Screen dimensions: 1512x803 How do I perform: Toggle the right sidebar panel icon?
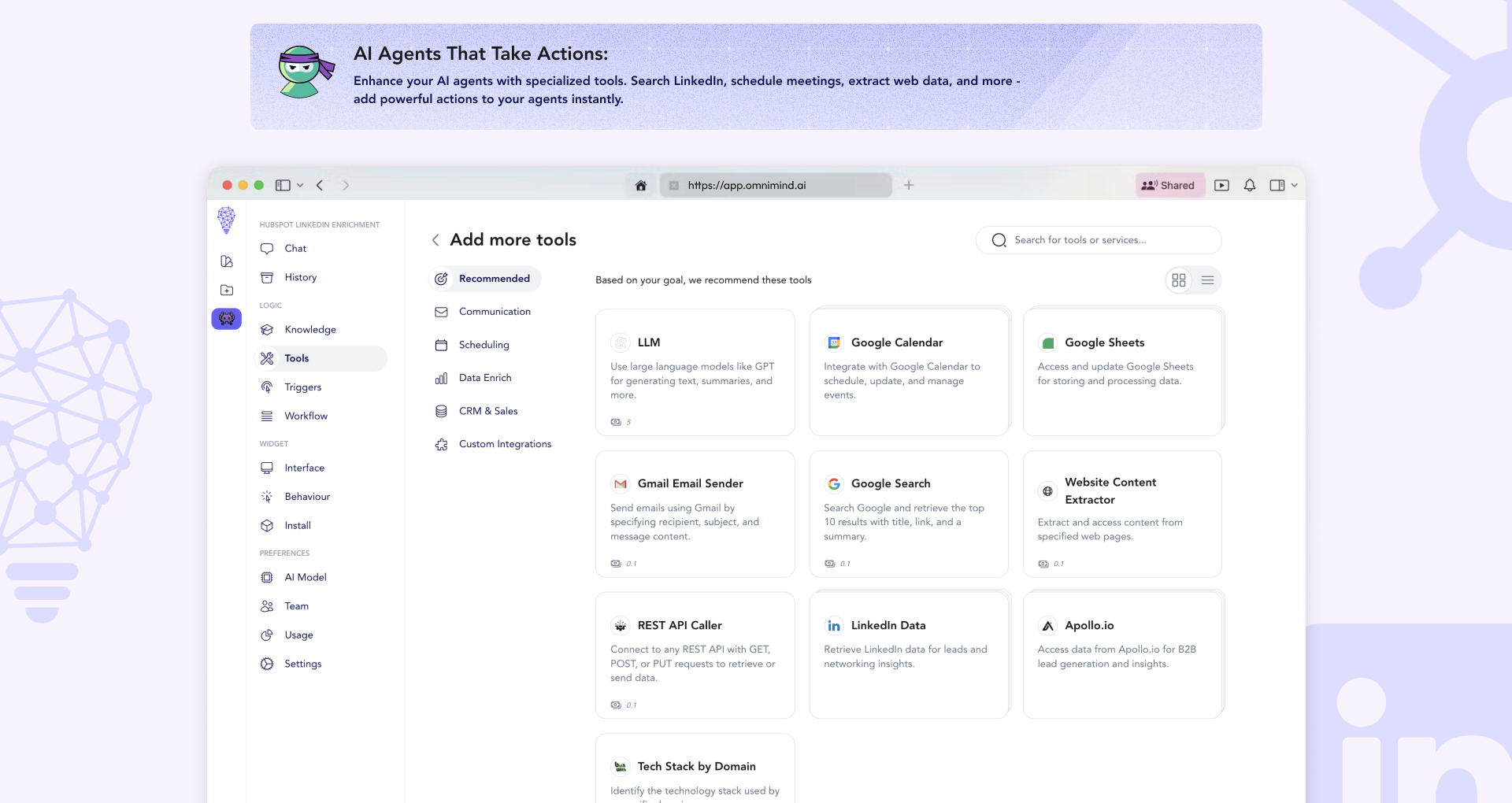point(1277,186)
